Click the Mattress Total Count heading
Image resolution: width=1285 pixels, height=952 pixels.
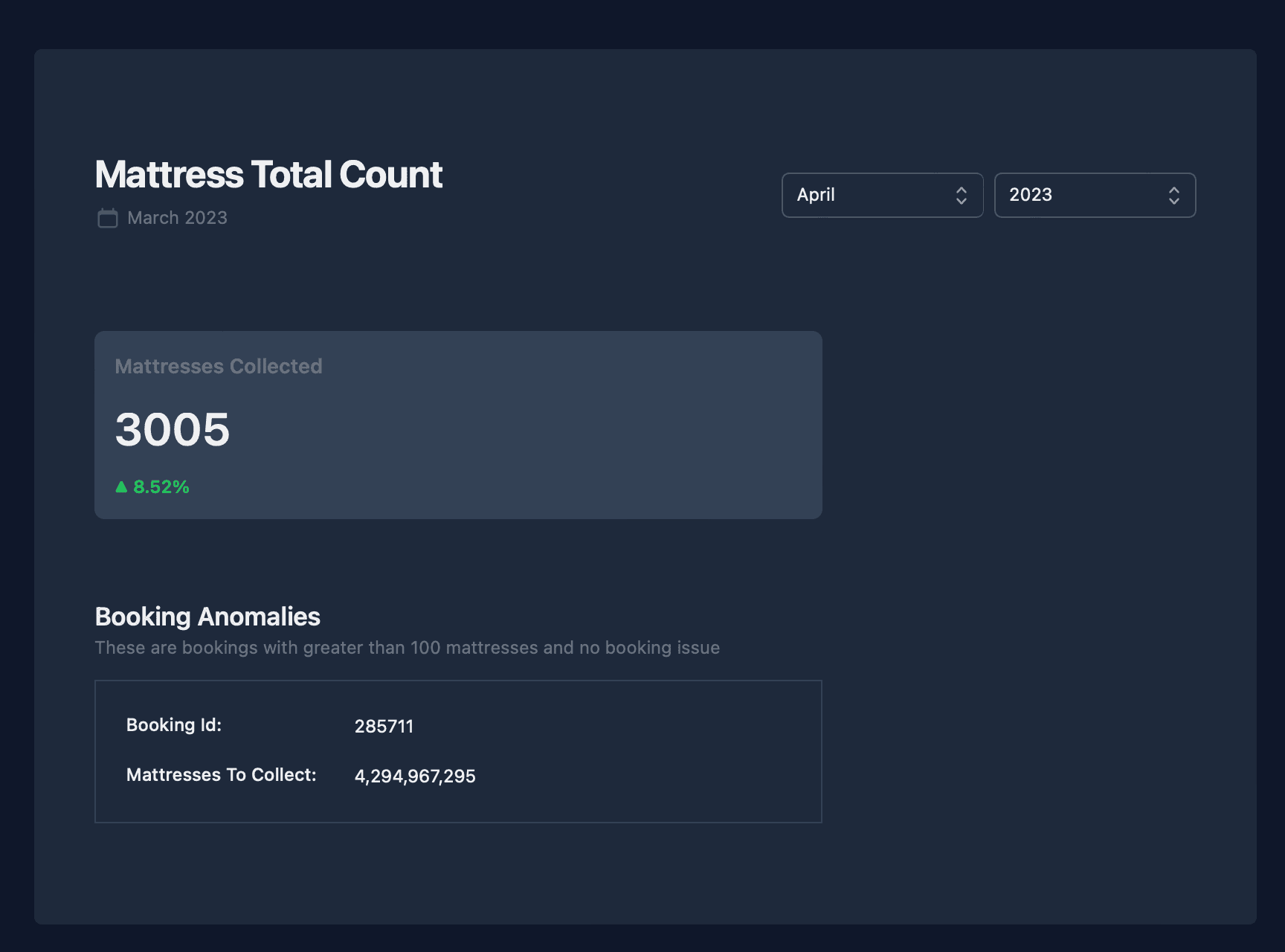tap(268, 175)
